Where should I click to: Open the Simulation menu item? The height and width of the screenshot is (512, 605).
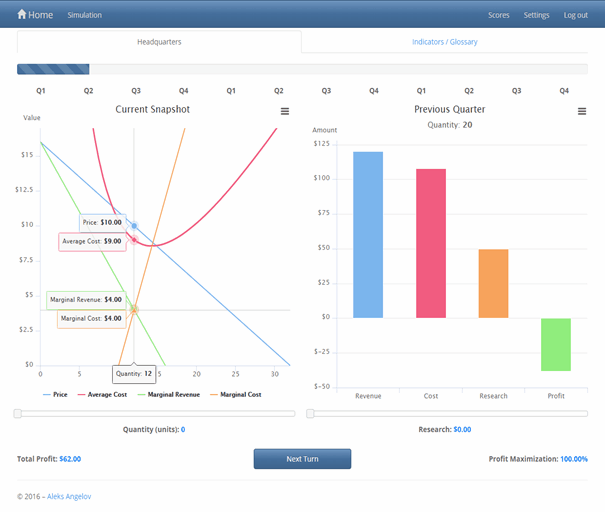(84, 15)
